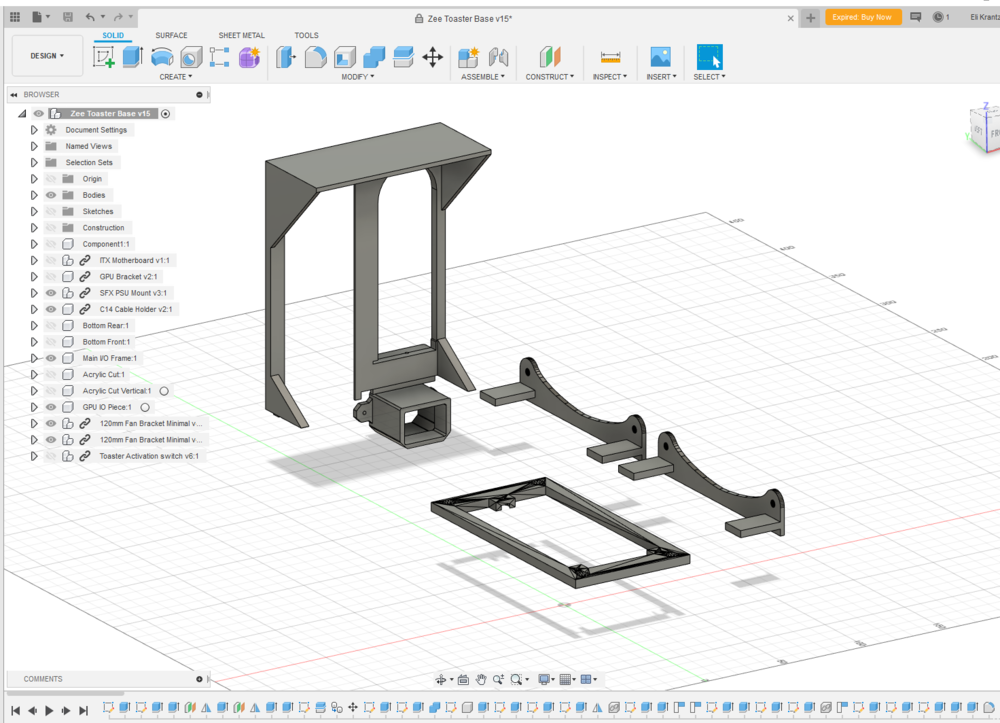Viewport: 1000px width, 723px height.
Task: Show the Sketches folder via eye icon
Action: pyautogui.click(x=51, y=211)
